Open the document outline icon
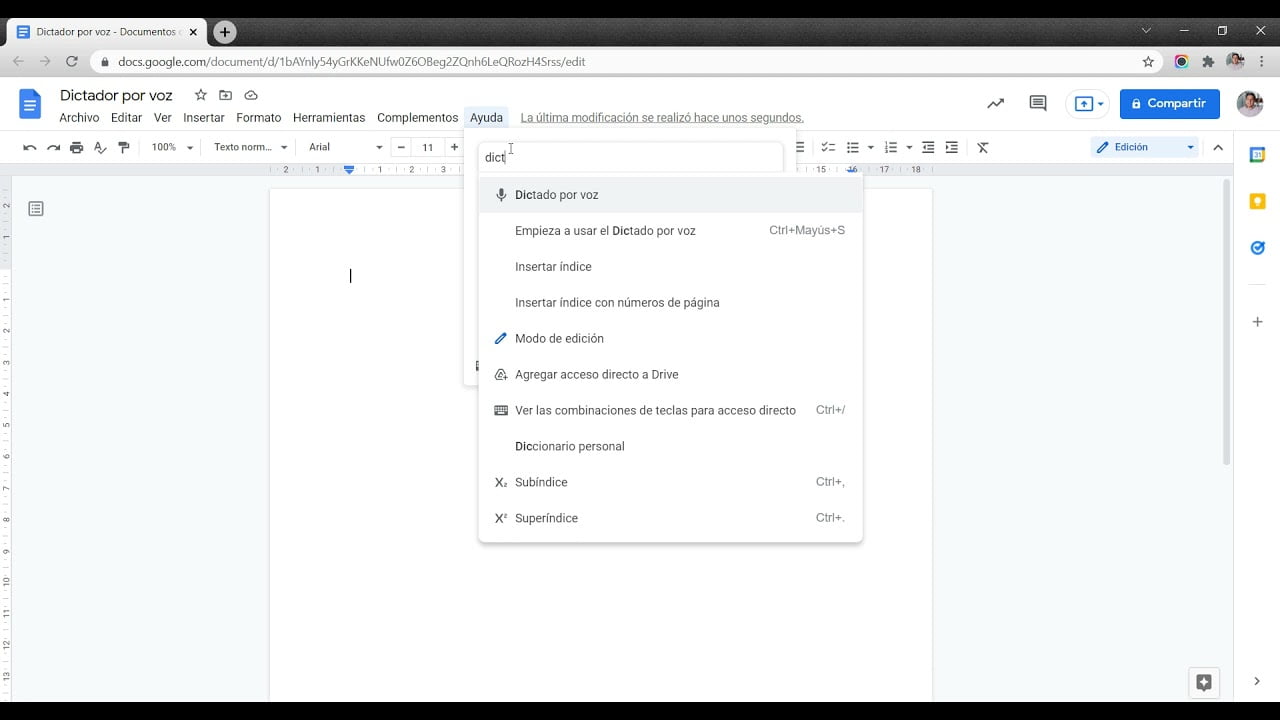Screen dimensions: 1280x720 point(36,209)
